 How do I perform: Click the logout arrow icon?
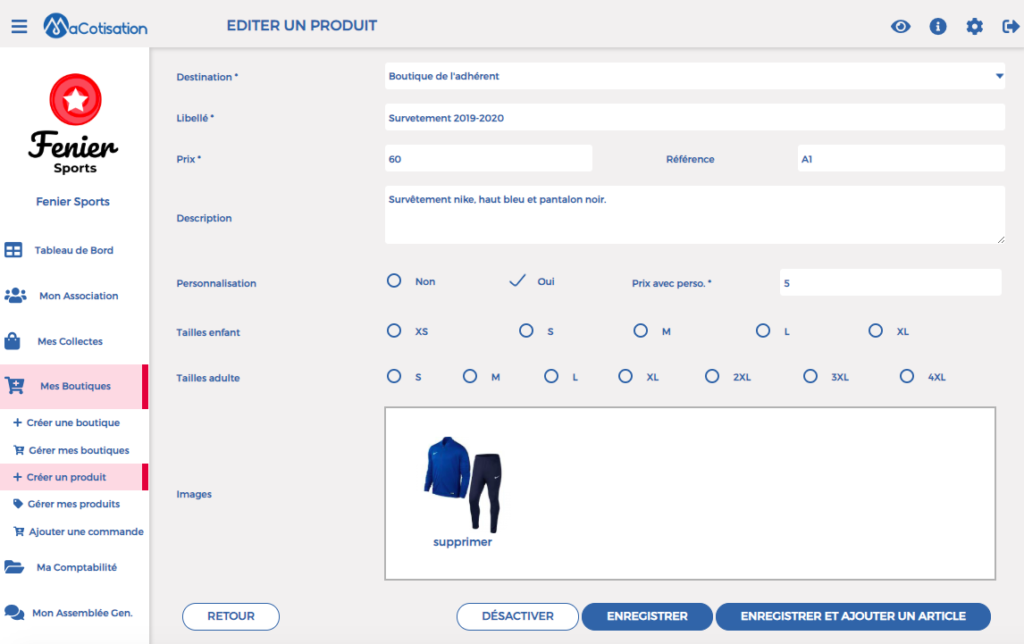coord(1010,26)
